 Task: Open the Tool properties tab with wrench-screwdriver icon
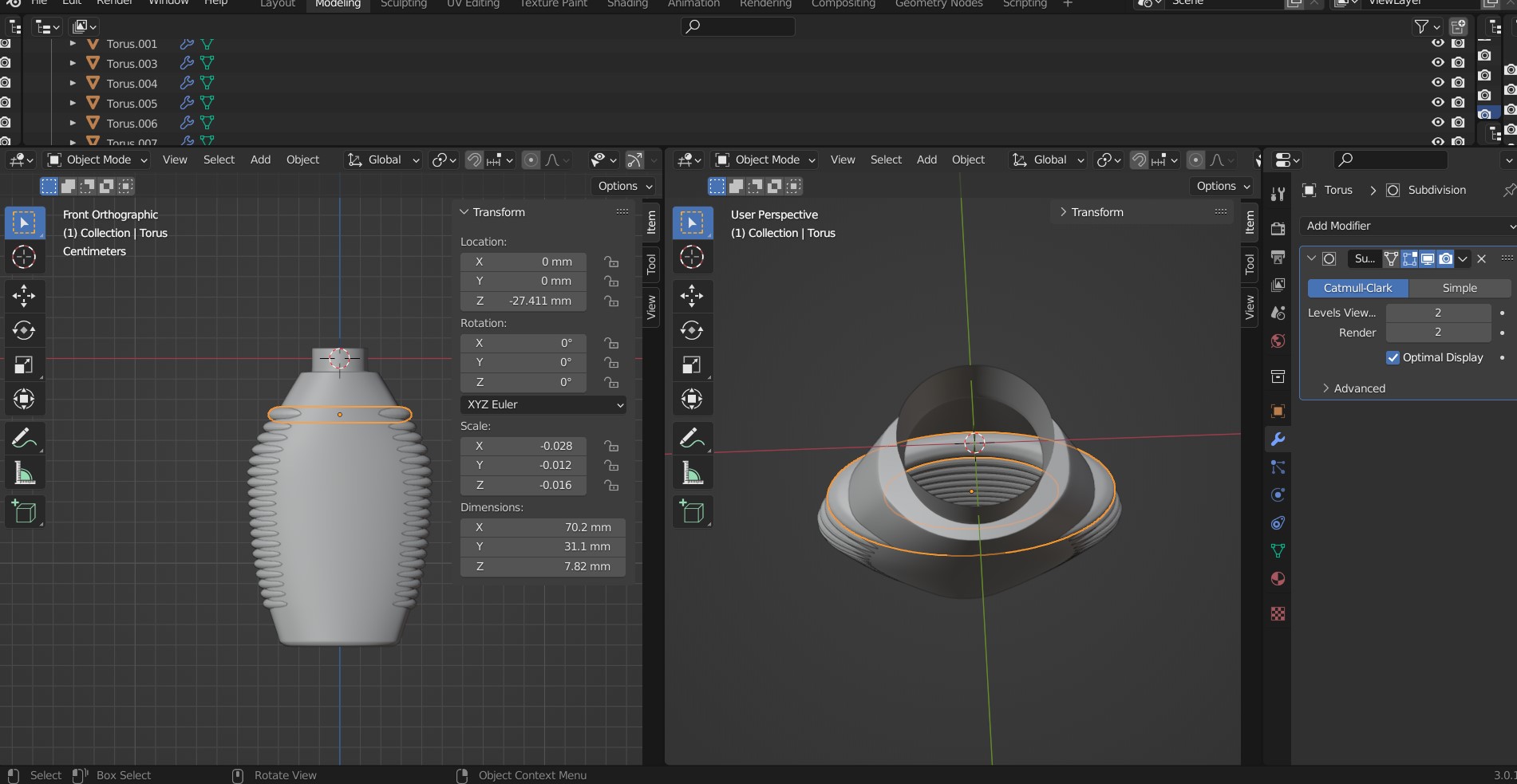1278,194
